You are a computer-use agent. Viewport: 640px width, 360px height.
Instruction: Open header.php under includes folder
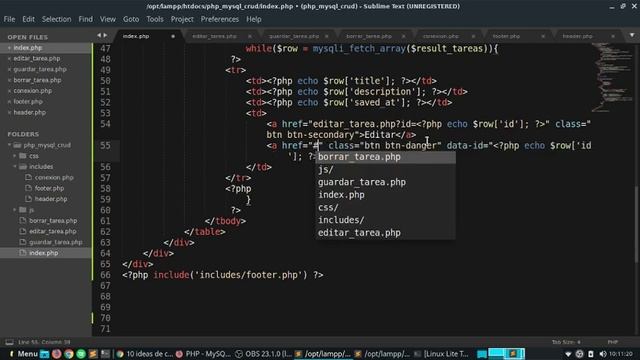51,199
